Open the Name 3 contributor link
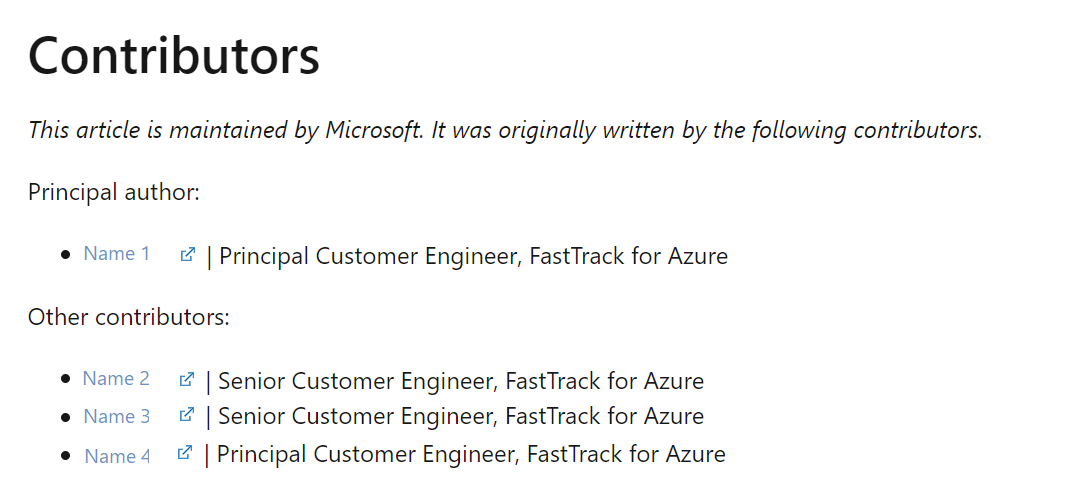Viewport: 1087px width, 492px height. point(117,416)
